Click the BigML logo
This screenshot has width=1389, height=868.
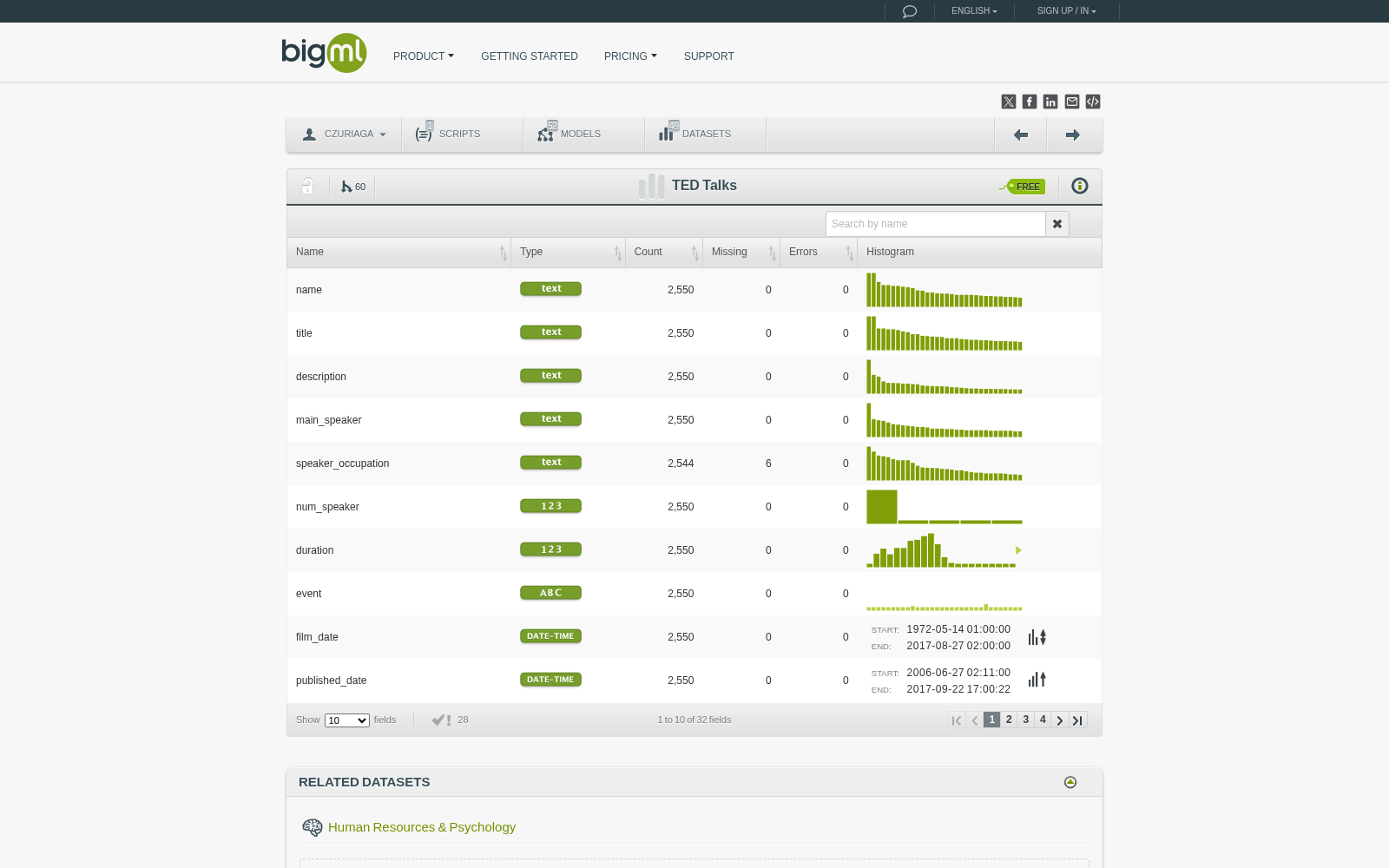324,53
